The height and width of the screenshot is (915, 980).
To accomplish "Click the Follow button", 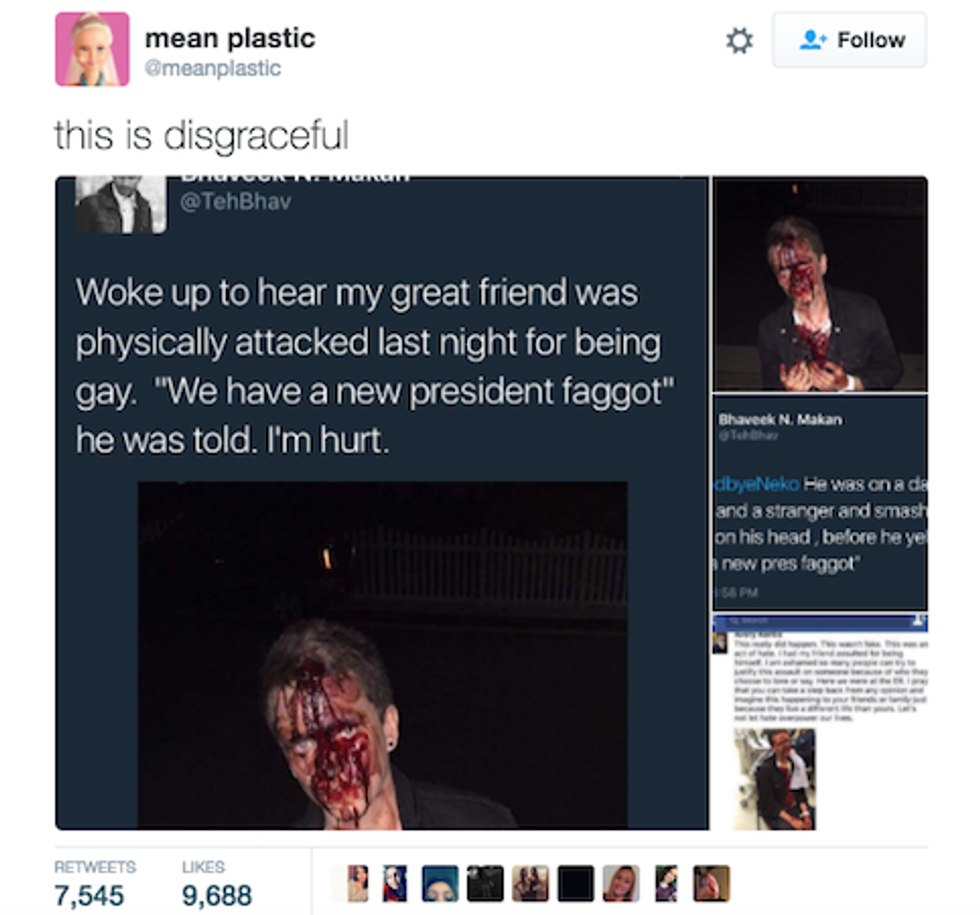I will pos(849,39).
